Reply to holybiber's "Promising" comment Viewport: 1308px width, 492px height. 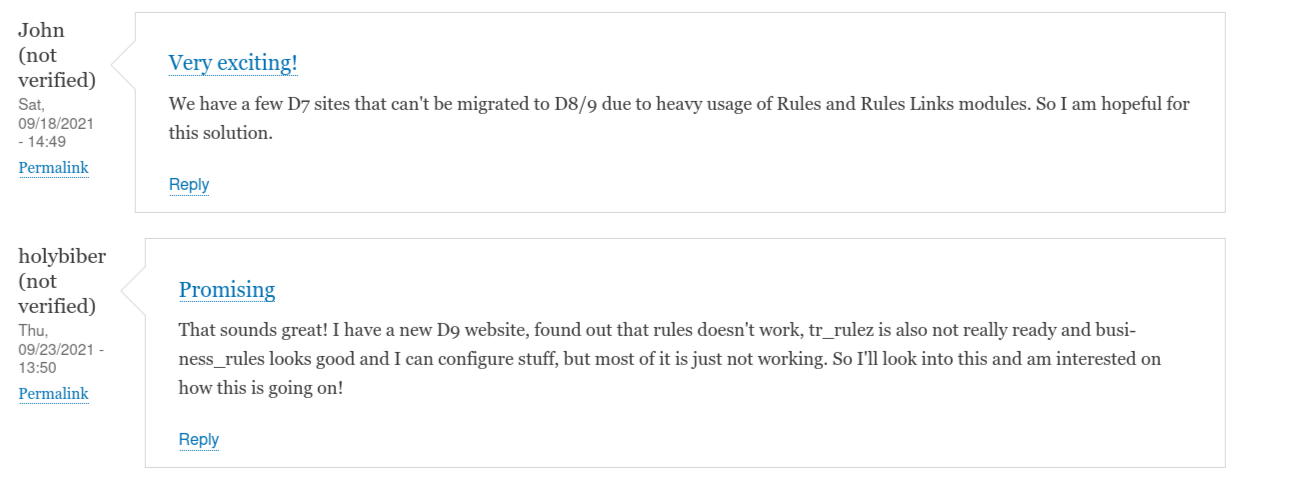(199, 439)
